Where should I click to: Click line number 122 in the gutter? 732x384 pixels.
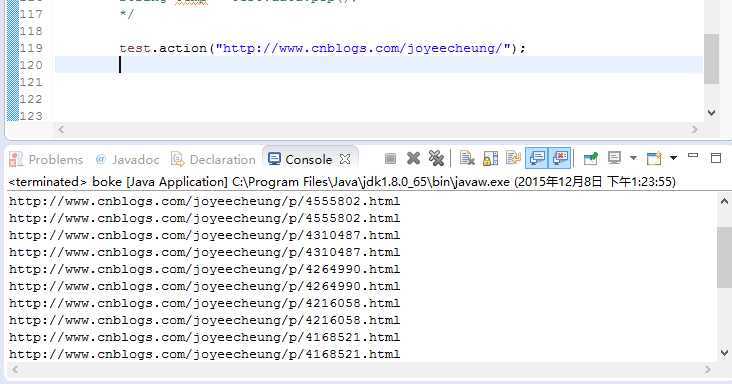[x=31, y=99]
